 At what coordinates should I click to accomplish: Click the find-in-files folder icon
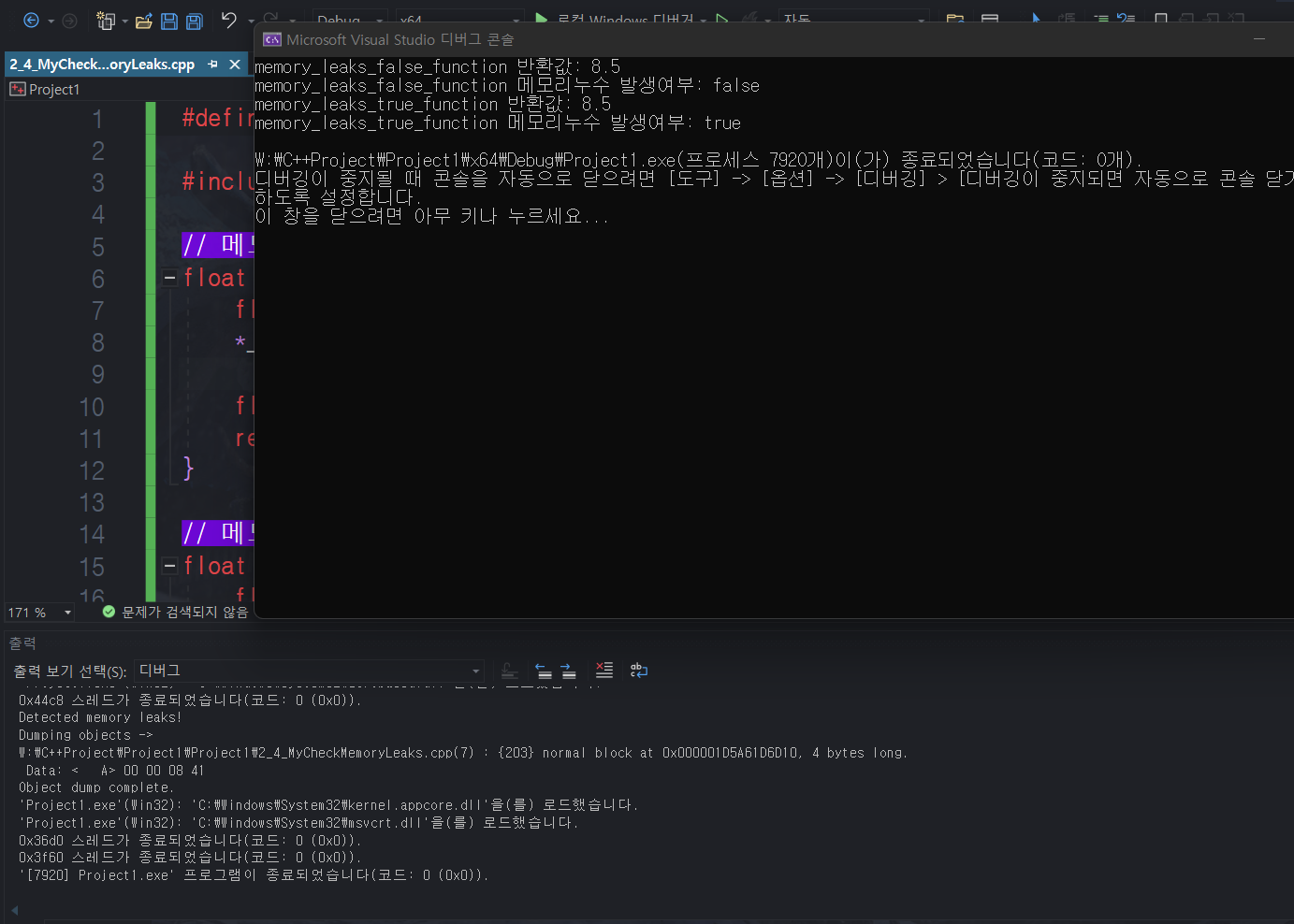(955, 20)
